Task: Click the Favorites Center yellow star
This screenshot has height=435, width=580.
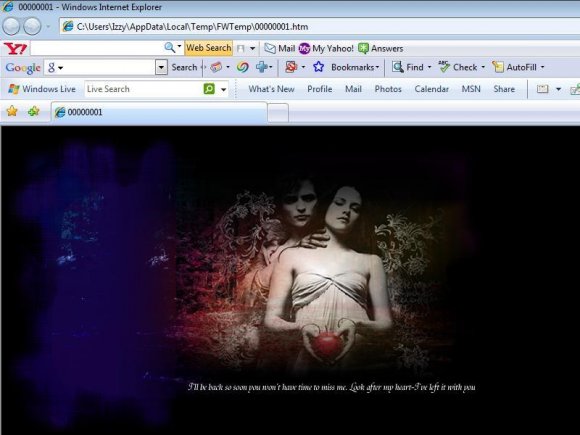Action: [12, 111]
